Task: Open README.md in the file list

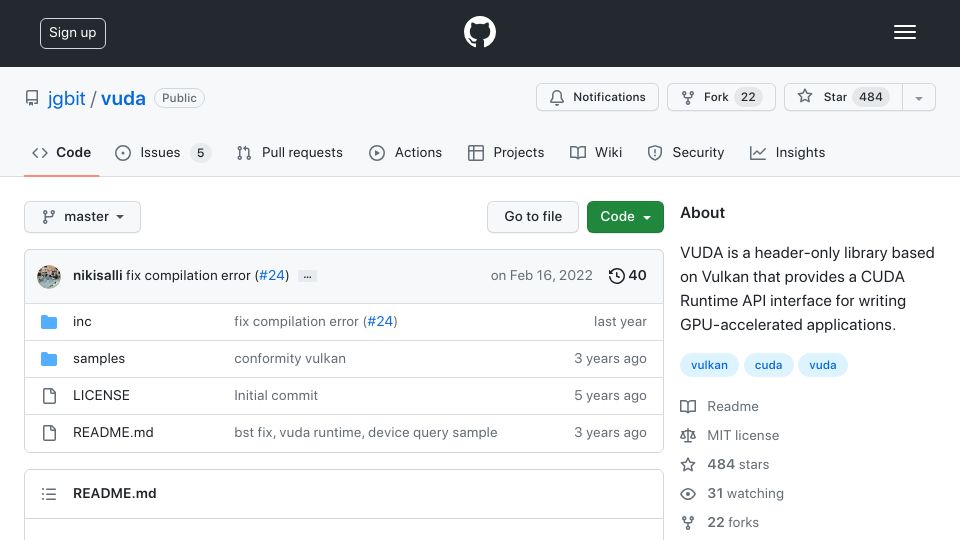Action: pos(113,432)
